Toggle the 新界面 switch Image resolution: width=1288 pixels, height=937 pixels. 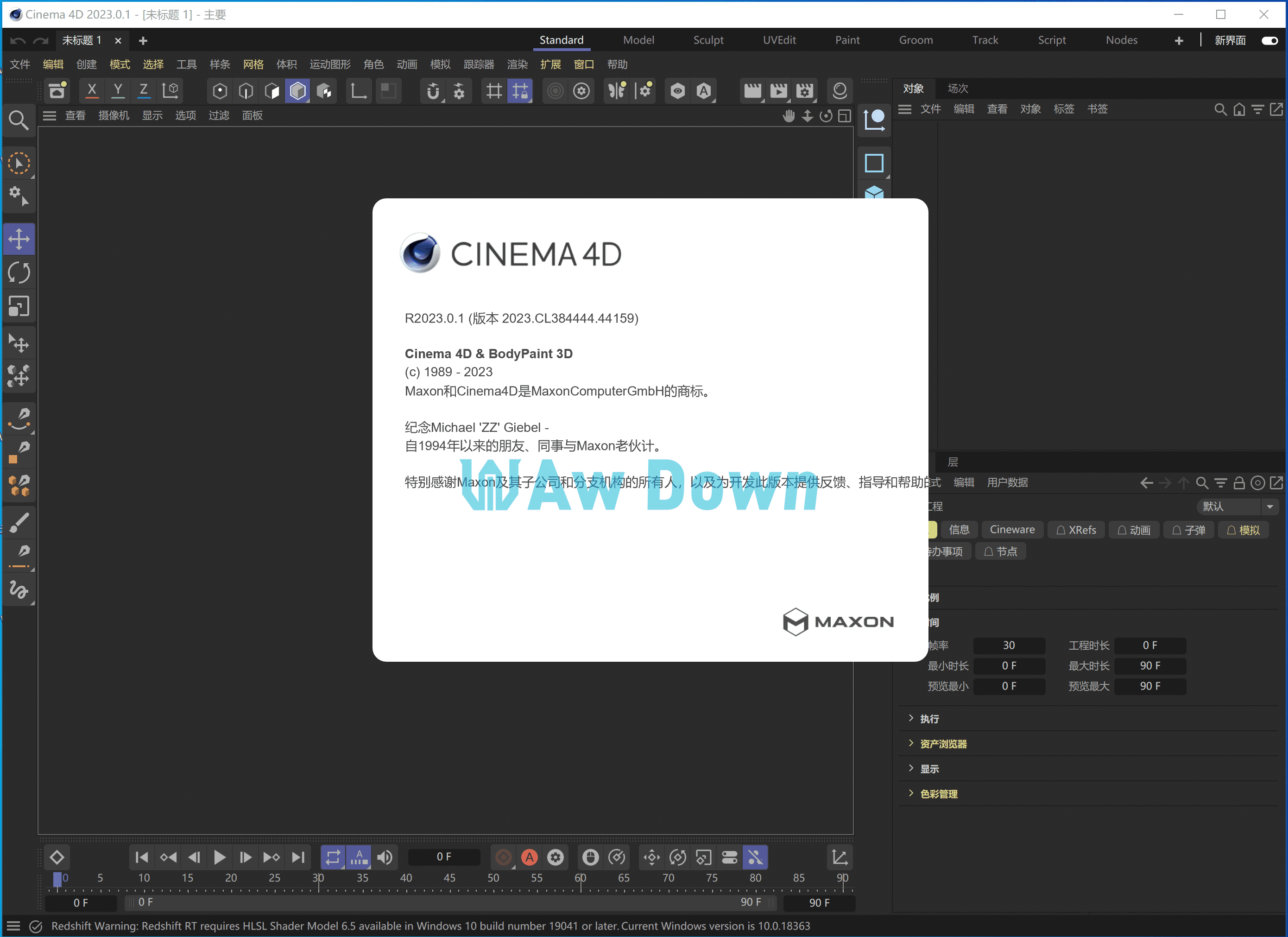(x=1269, y=40)
